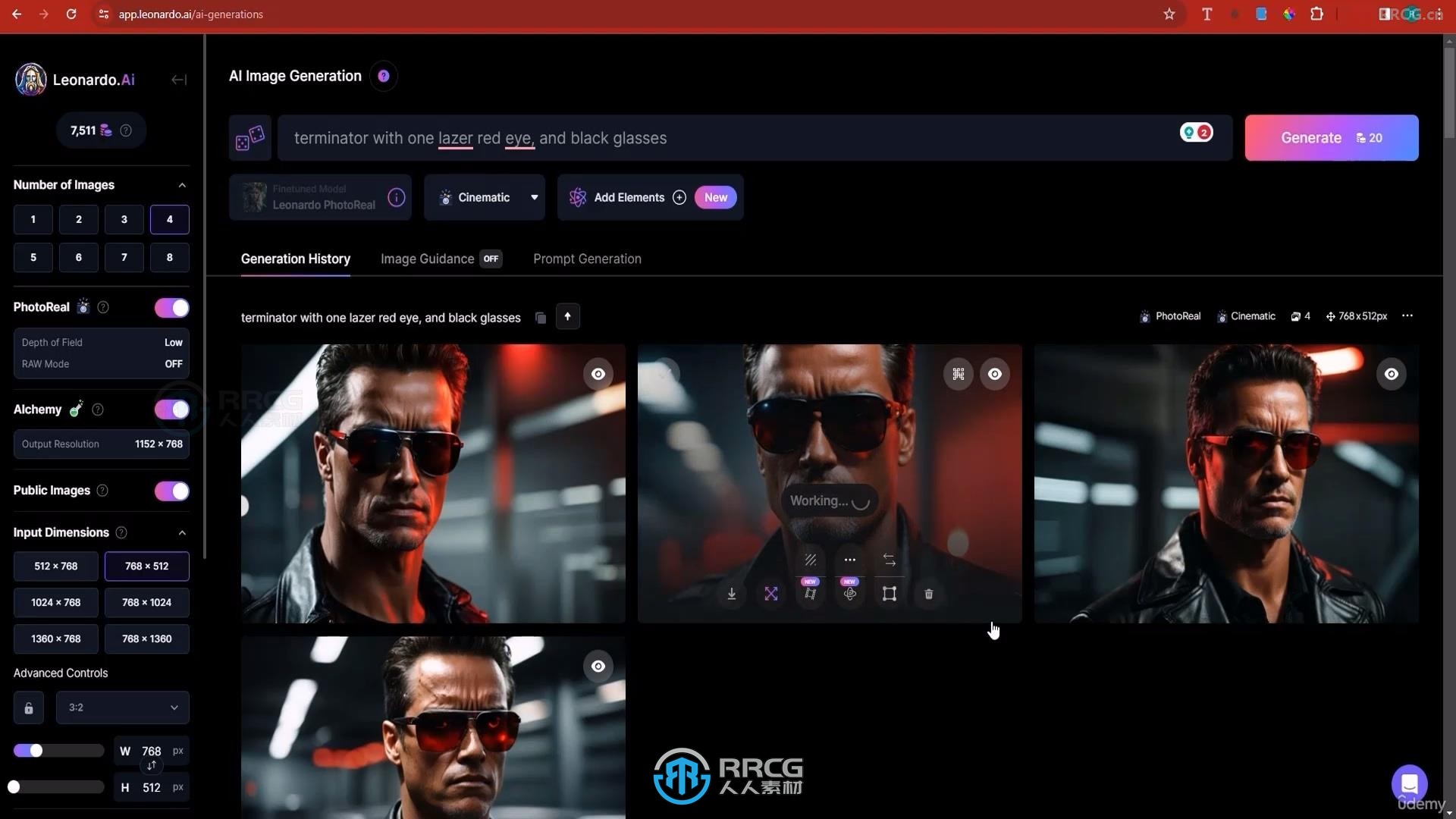
Task: Click the grid icon on the second image
Action: point(959,374)
